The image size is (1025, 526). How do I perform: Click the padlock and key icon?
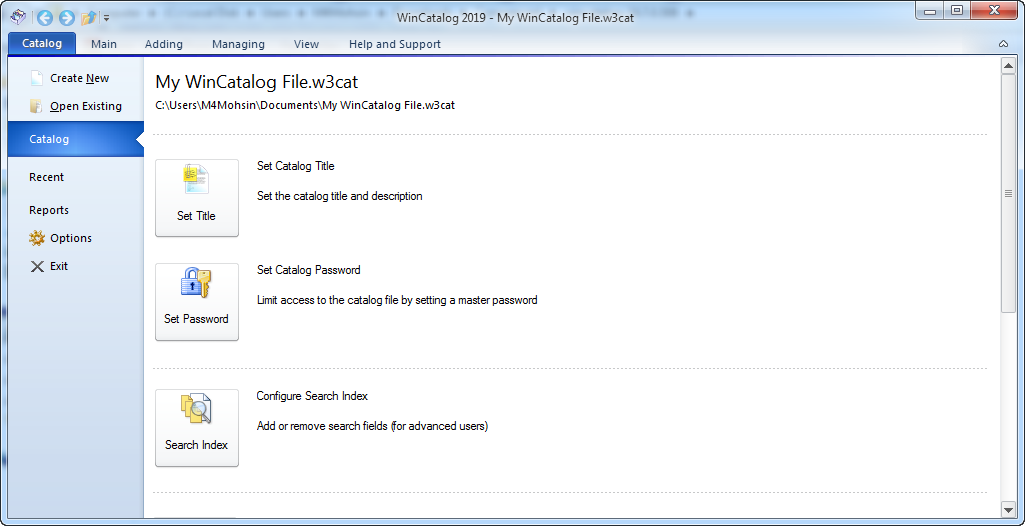[196, 283]
